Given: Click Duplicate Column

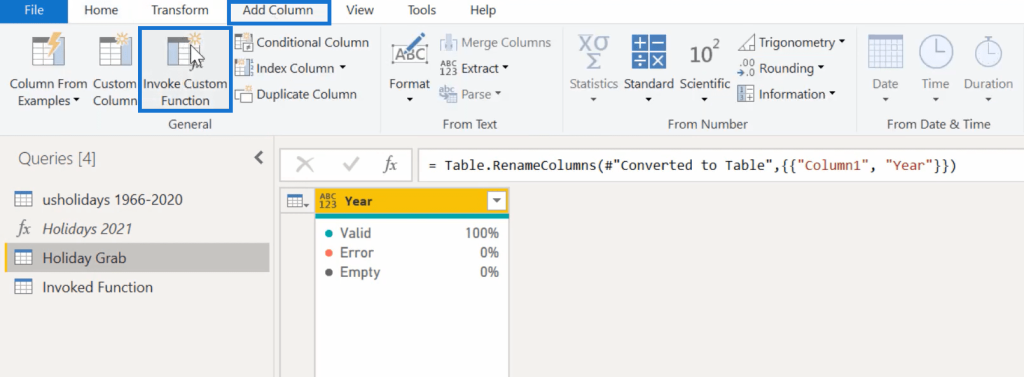Looking at the screenshot, I should click(296, 94).
